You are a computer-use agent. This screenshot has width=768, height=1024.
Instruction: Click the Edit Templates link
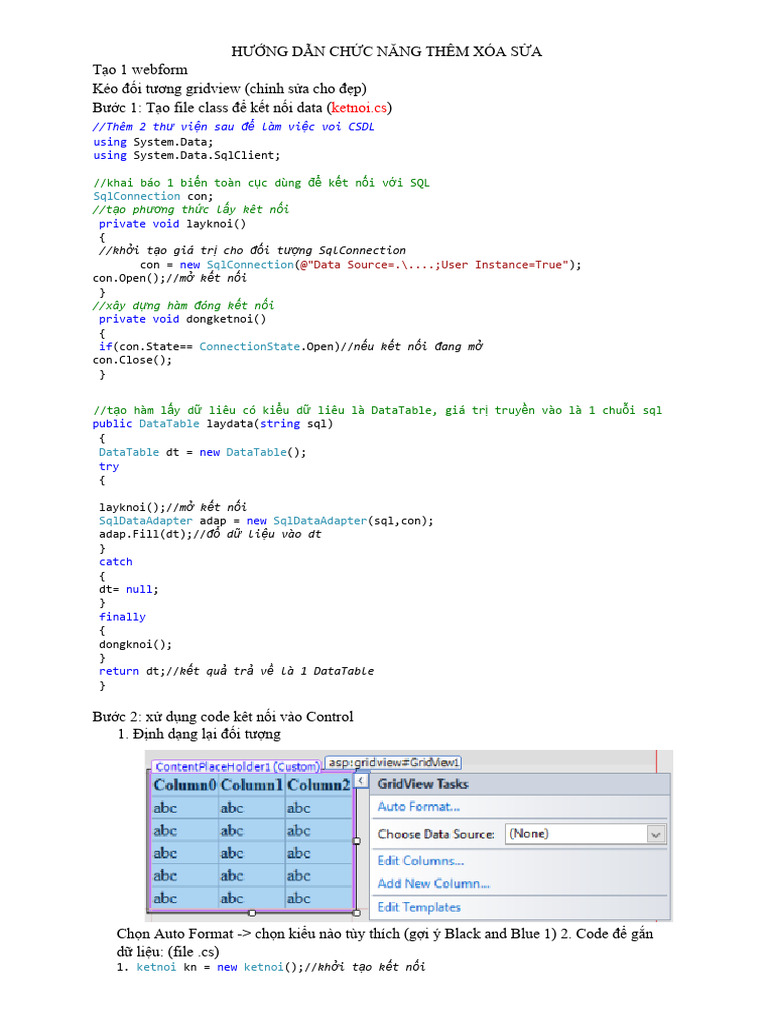tap(419, 907)
